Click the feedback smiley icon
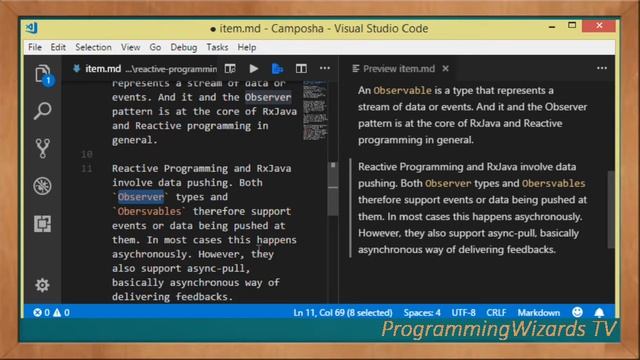Screen dimensions: 640x360 point(577,312)
